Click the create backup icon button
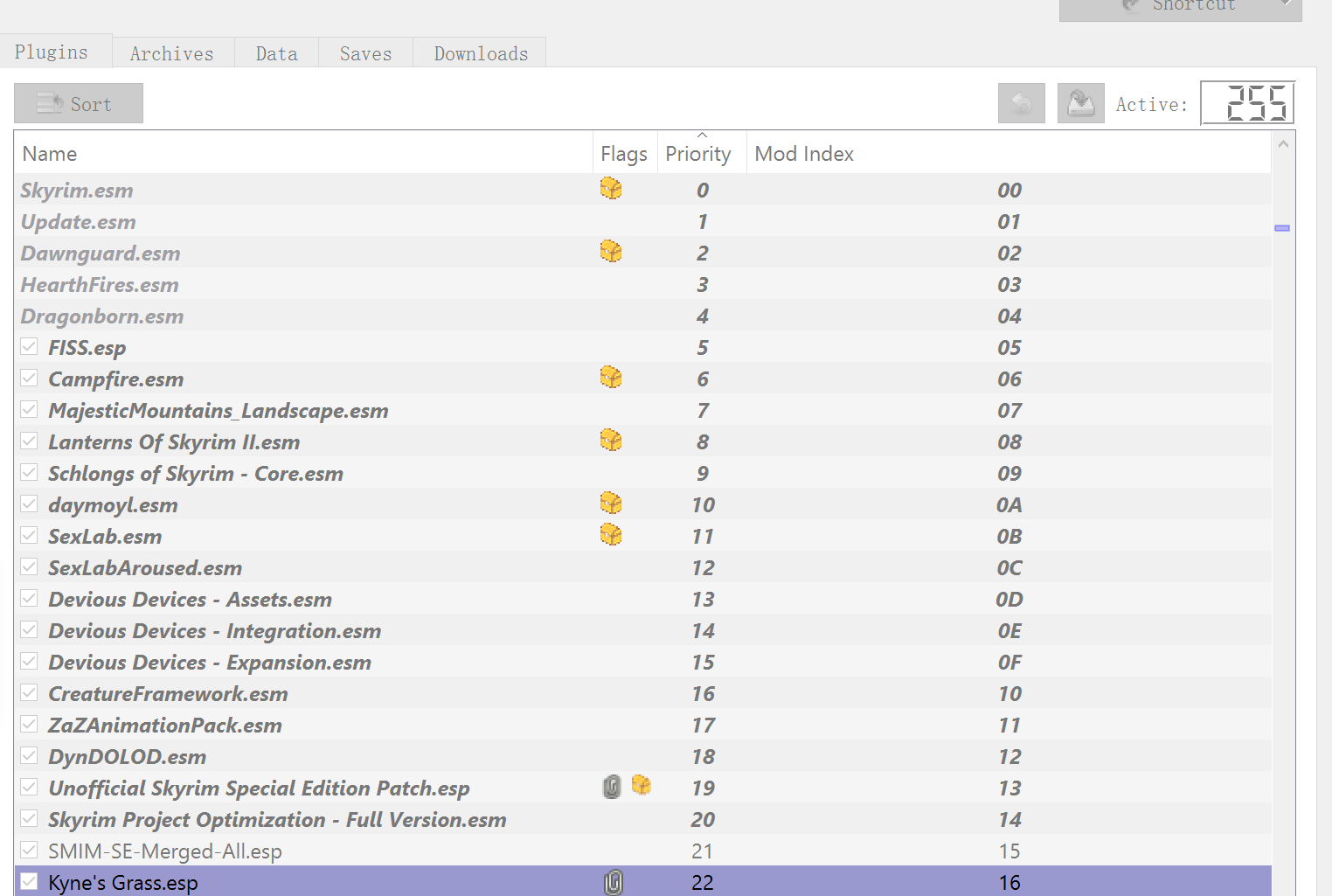 [1081, 103]
